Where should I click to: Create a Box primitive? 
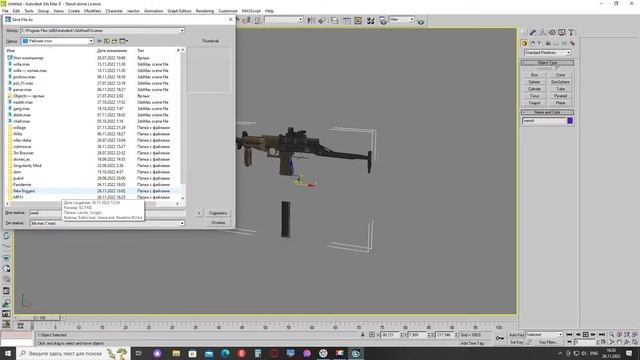pyautogui.click(x=534, y=75)
